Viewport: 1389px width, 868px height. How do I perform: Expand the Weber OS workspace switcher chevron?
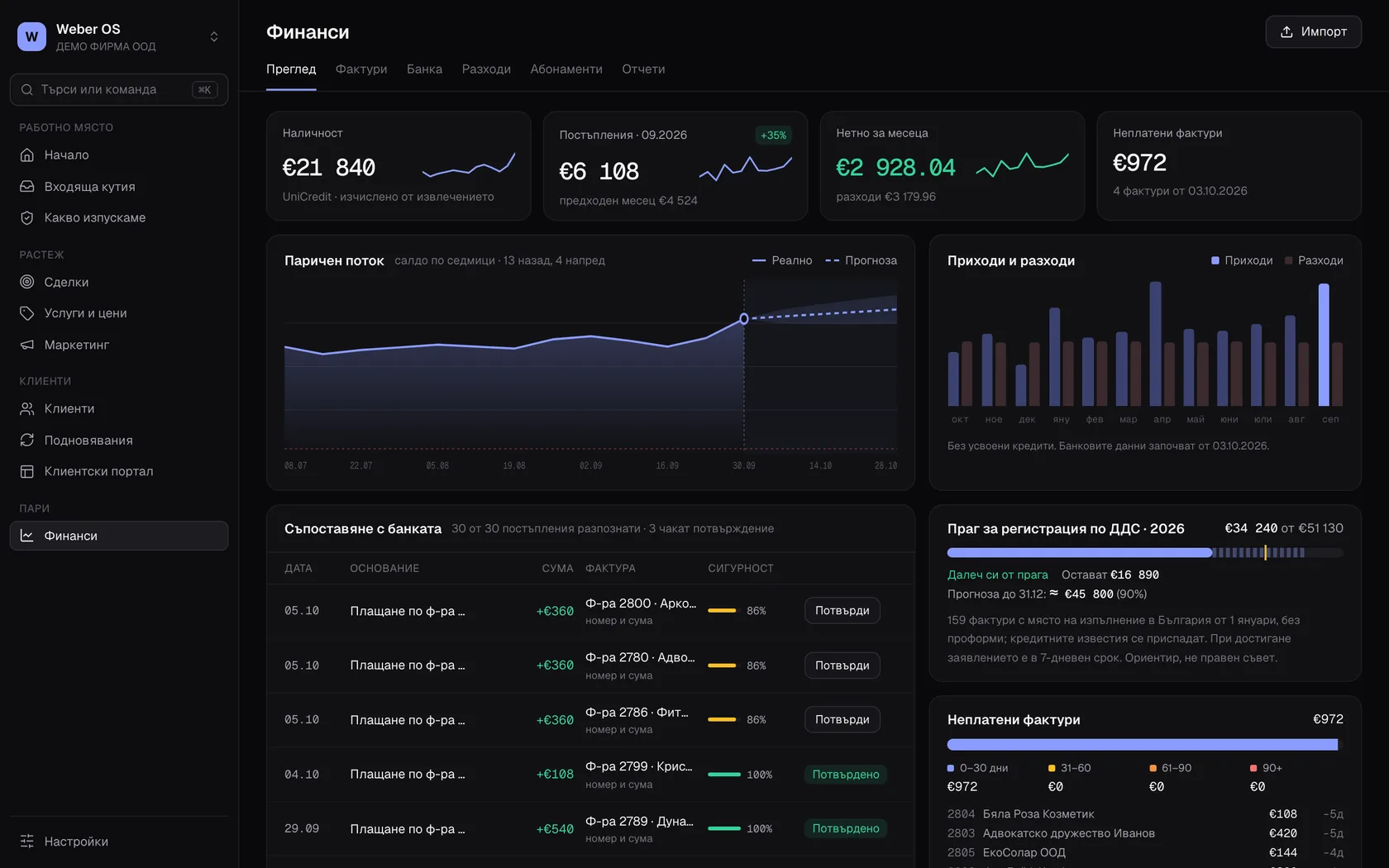pos(214,36)
